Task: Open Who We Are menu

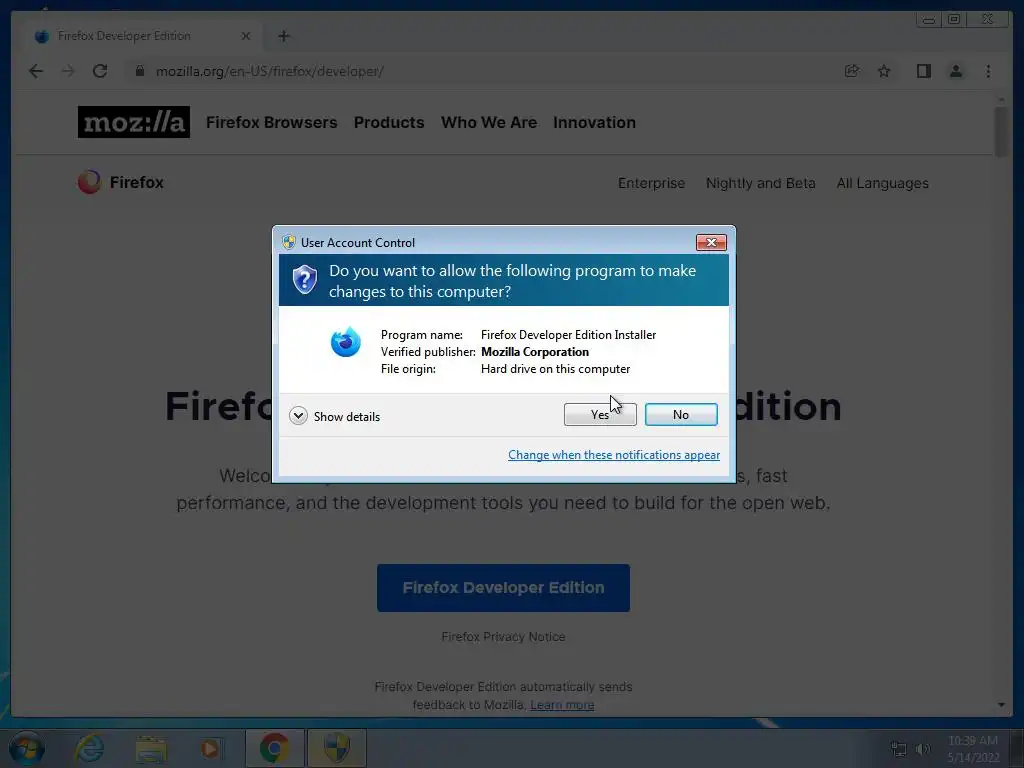Action: (x=488, y=122)
